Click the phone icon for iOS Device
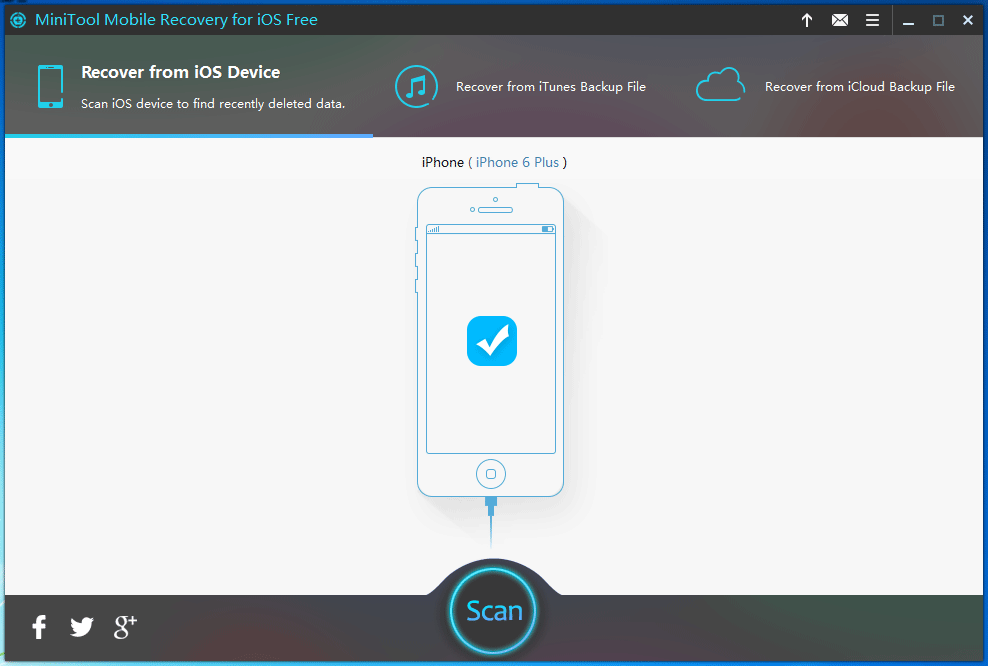The image size is (988, 666). point(50,86)
